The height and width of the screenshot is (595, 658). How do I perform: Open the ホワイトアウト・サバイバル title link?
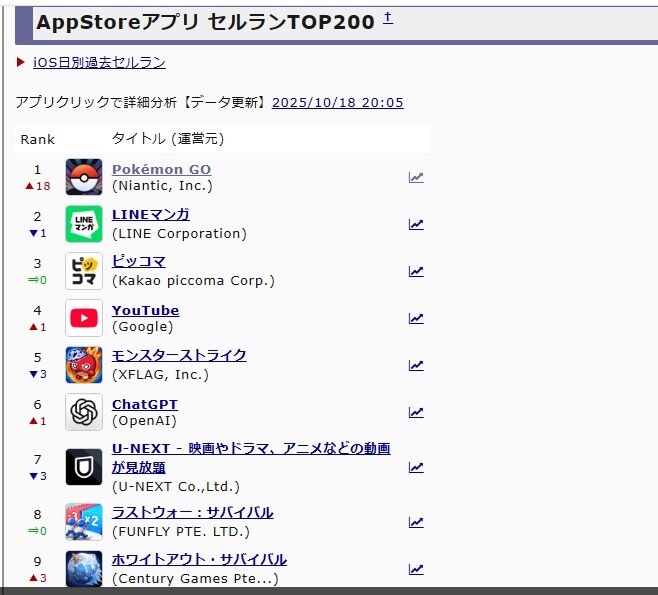(x=199, y=559)
